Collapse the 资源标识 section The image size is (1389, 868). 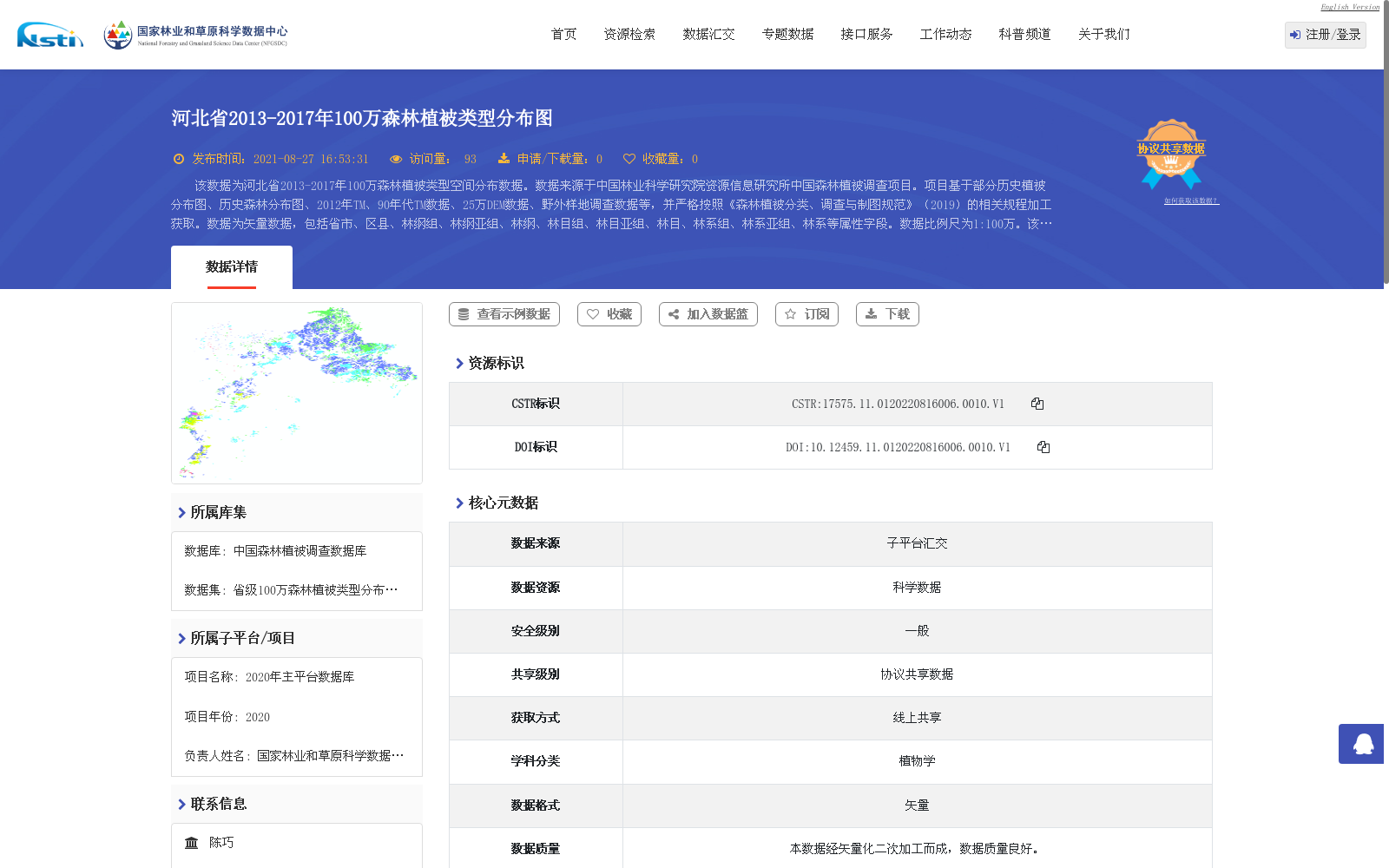point(490,363)
